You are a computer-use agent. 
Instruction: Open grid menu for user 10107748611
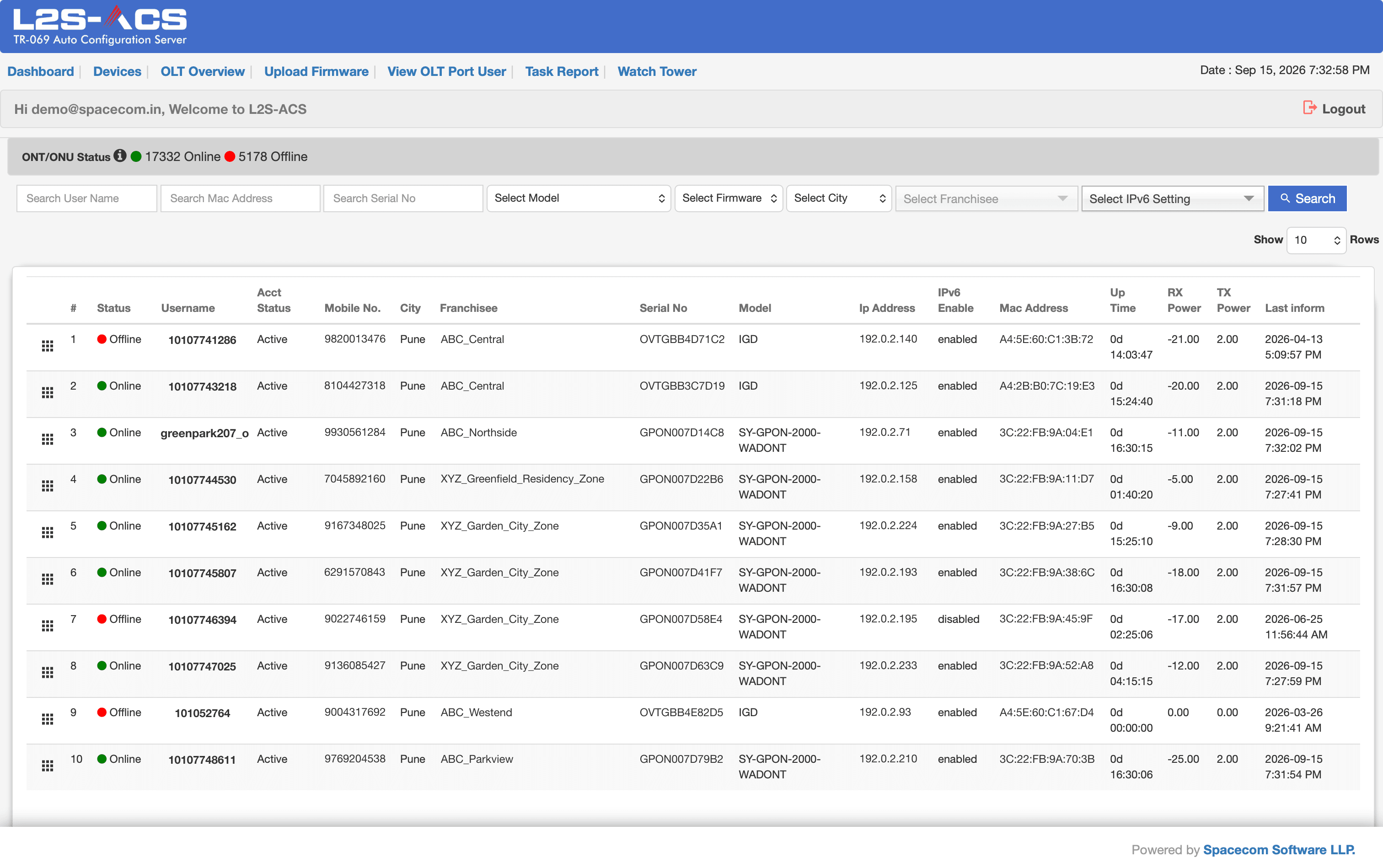click(x=48, y=766)
